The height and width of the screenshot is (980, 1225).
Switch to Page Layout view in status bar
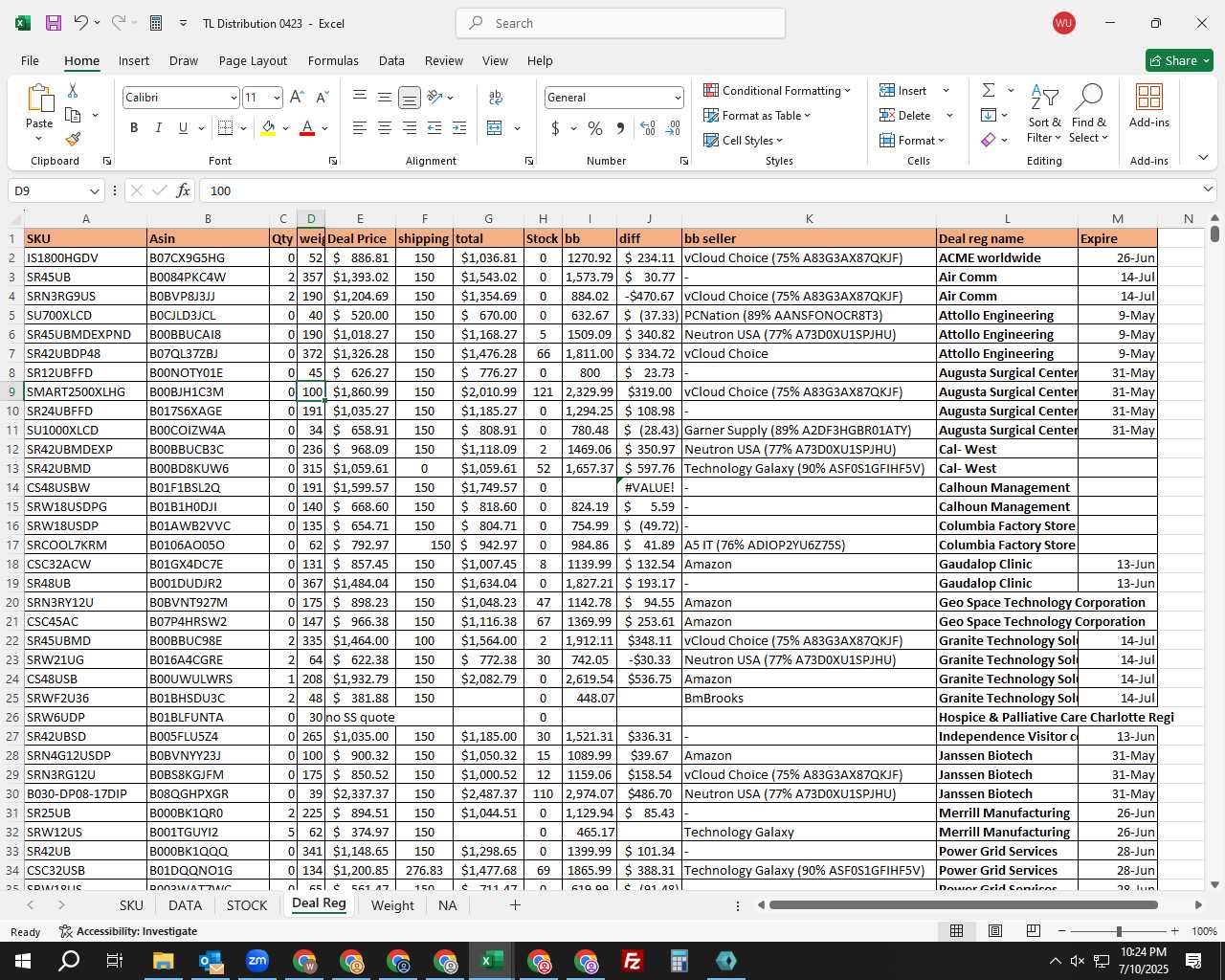pos(995,931)
